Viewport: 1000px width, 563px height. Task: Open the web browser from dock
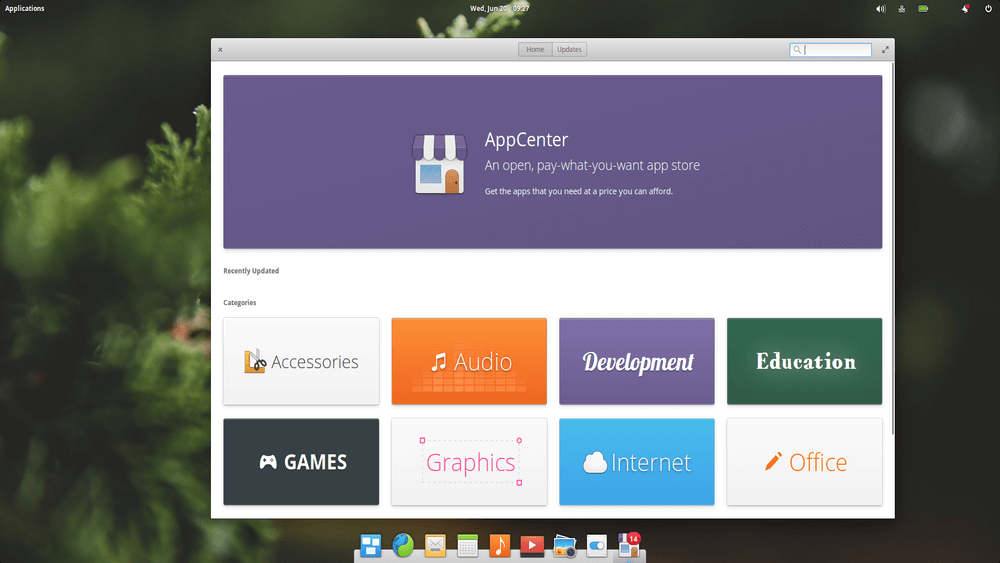point(403,546)
